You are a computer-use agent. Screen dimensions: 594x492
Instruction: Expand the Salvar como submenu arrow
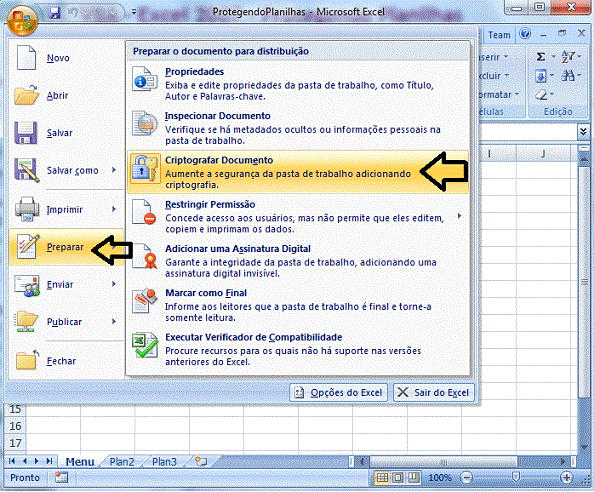pos(114,170)
